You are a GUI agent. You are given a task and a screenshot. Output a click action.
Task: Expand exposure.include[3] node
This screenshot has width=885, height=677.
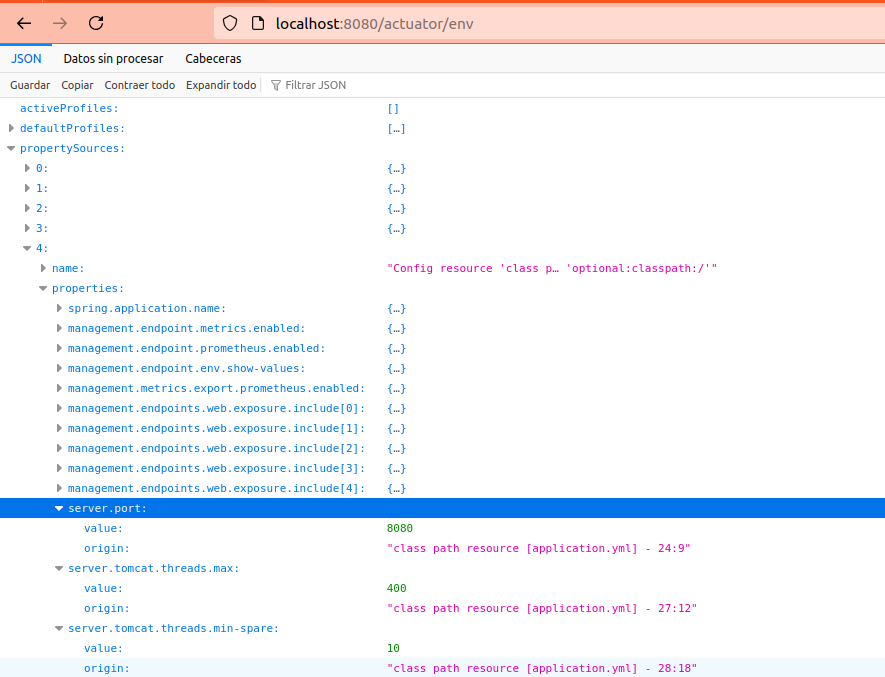click(x=59, y=468)
